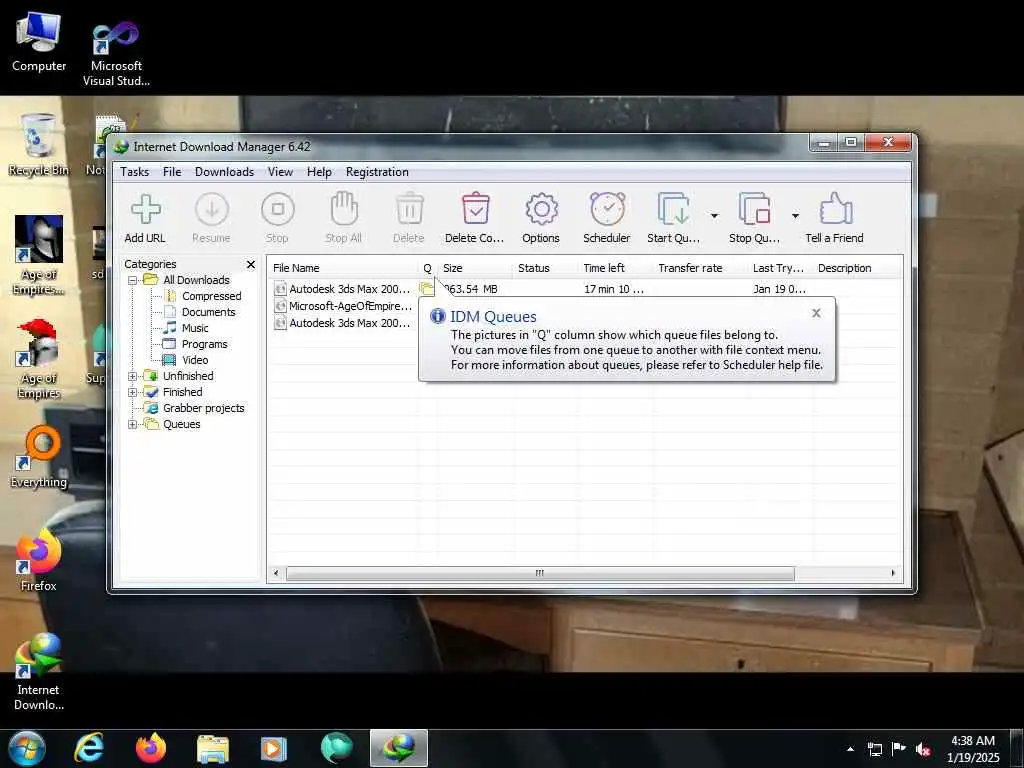Sort by the Size column header

point(475,268)
